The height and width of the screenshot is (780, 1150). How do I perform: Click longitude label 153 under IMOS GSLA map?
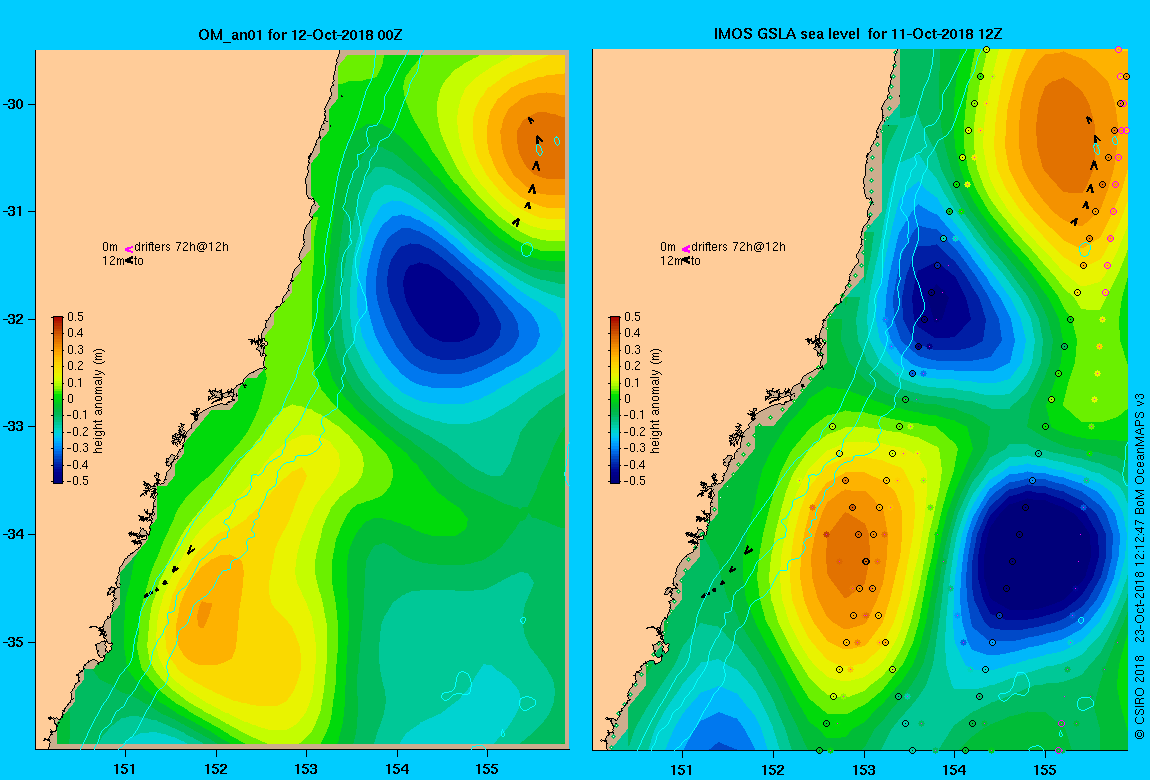pos(863,769)
